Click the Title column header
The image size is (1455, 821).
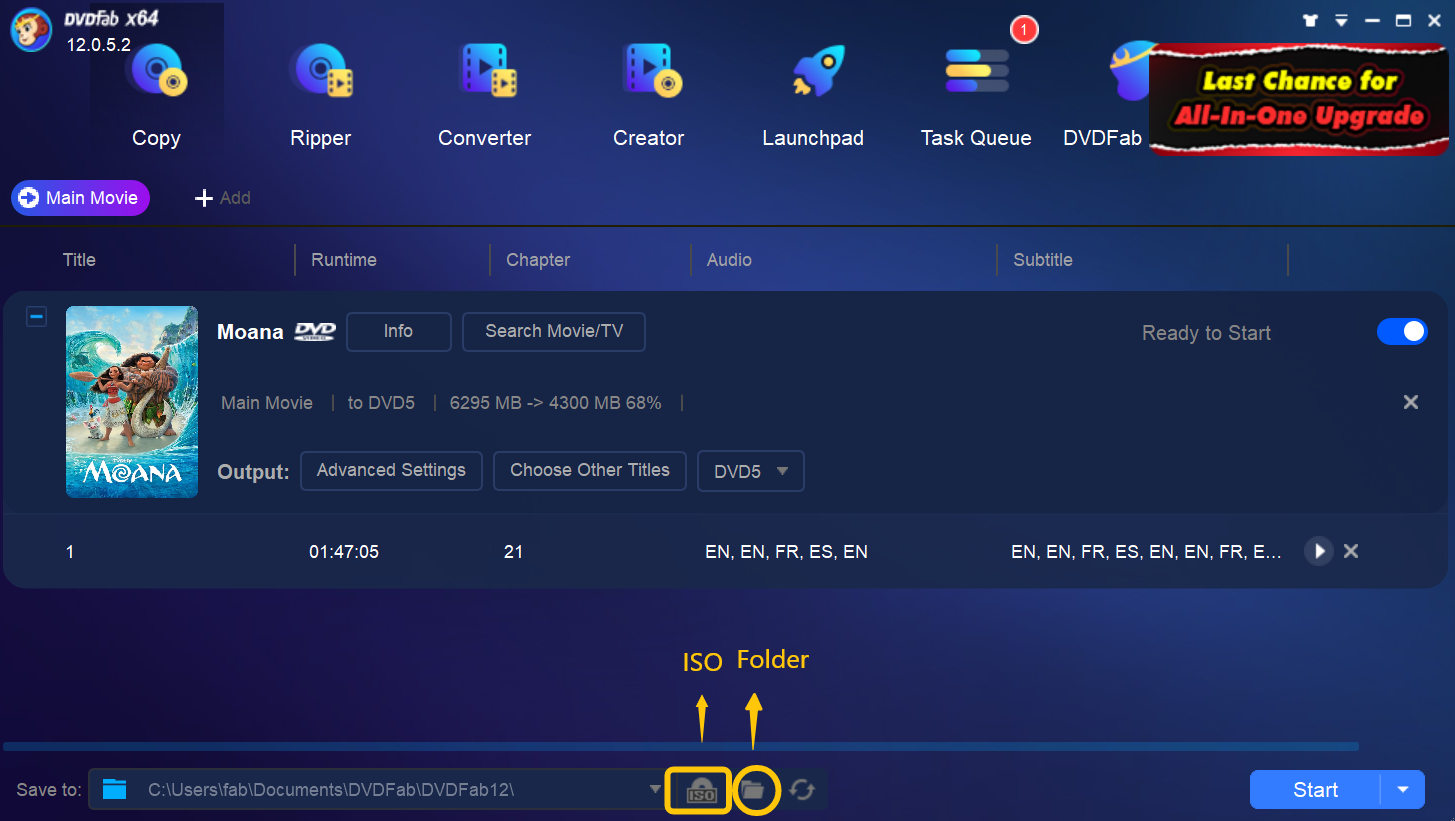(79, 260)
